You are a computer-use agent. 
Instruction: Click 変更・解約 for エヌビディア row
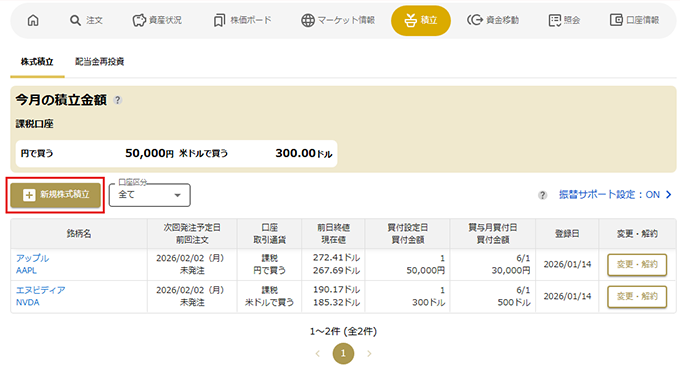637,297
